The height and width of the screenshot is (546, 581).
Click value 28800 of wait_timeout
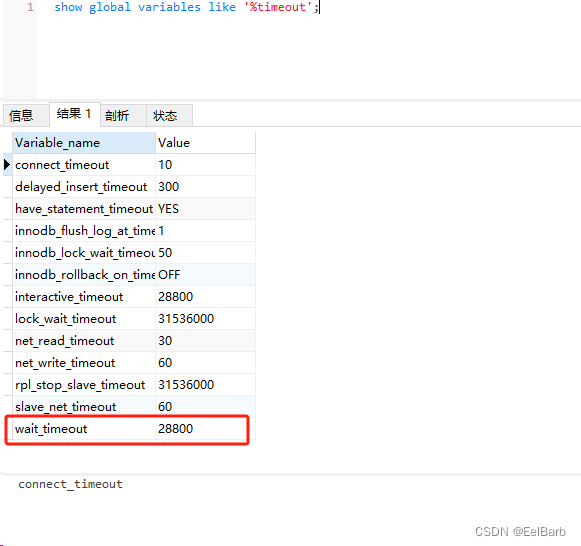(x=205, y=429)
